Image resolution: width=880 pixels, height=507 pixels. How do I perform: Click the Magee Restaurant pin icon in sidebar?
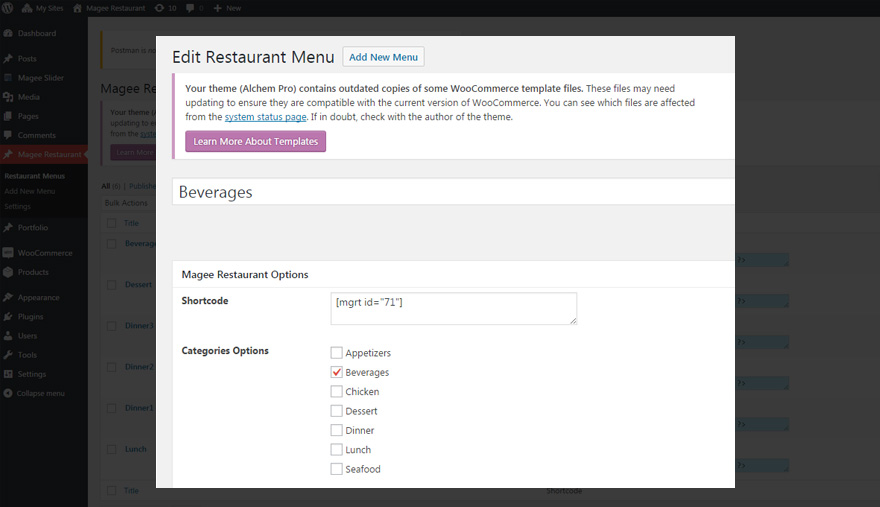point(8,154)
